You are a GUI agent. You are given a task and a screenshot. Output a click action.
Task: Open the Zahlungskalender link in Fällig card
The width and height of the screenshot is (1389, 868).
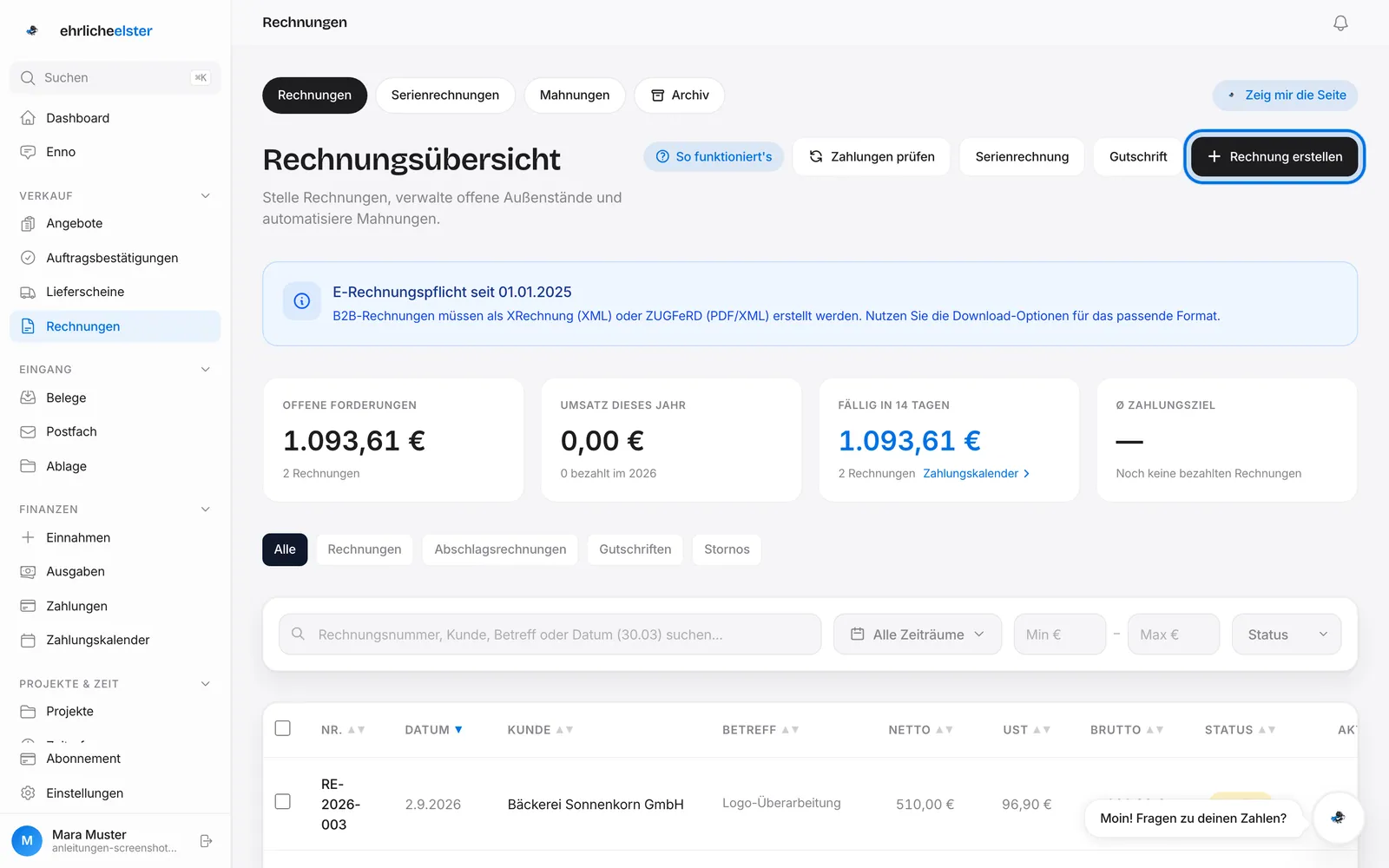977,473
